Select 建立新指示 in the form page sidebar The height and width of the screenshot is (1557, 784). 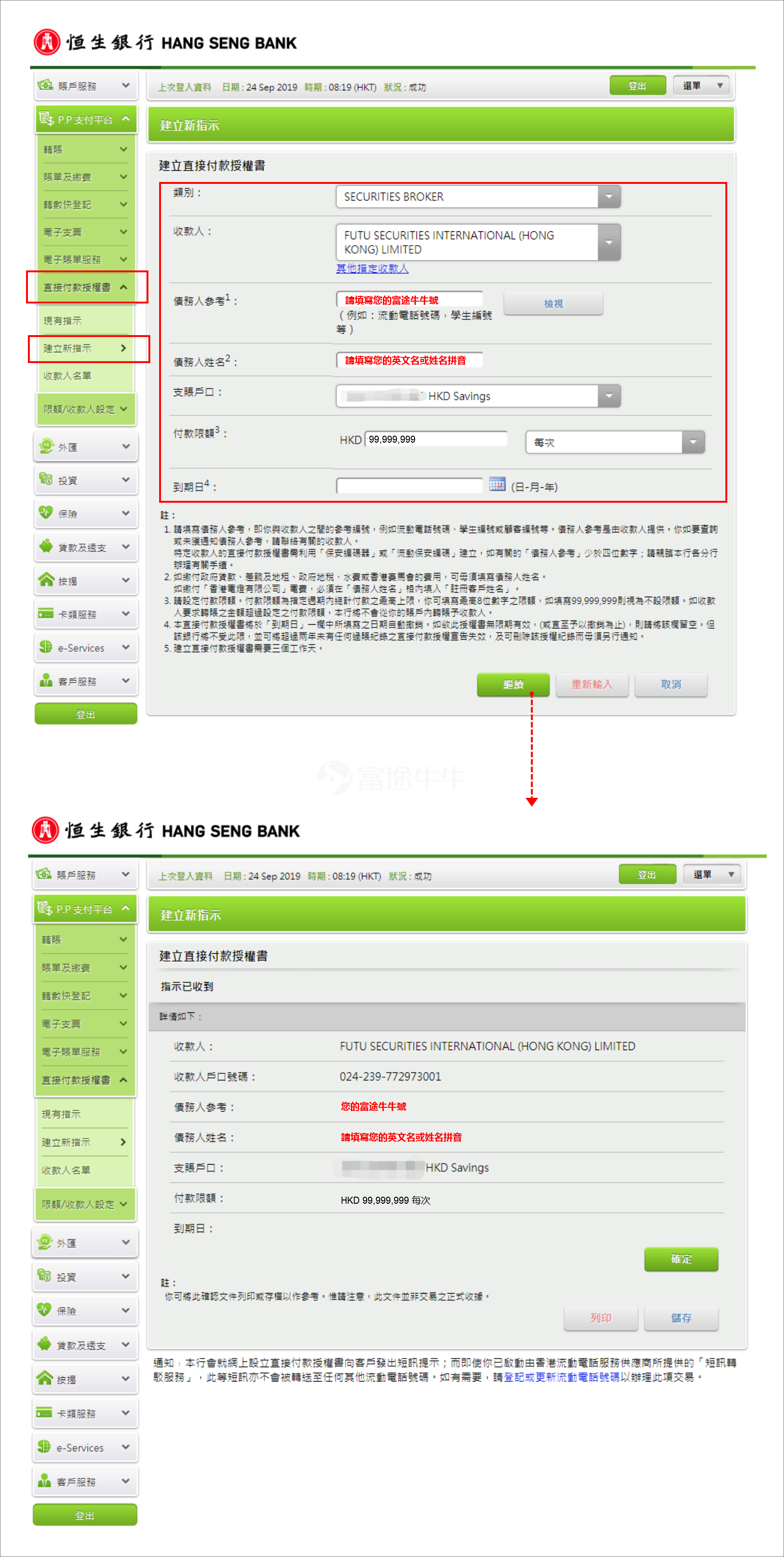pos(85,348)
